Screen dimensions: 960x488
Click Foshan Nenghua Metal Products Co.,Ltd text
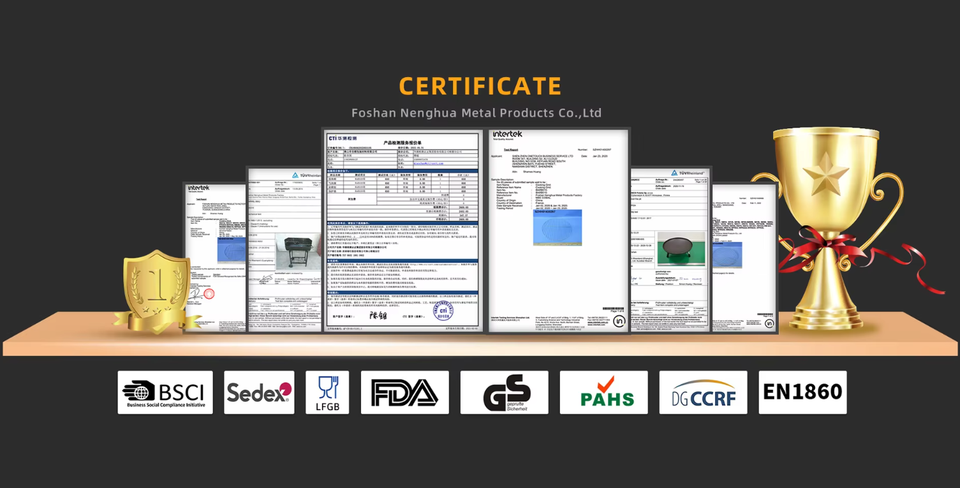pos(476,113)
